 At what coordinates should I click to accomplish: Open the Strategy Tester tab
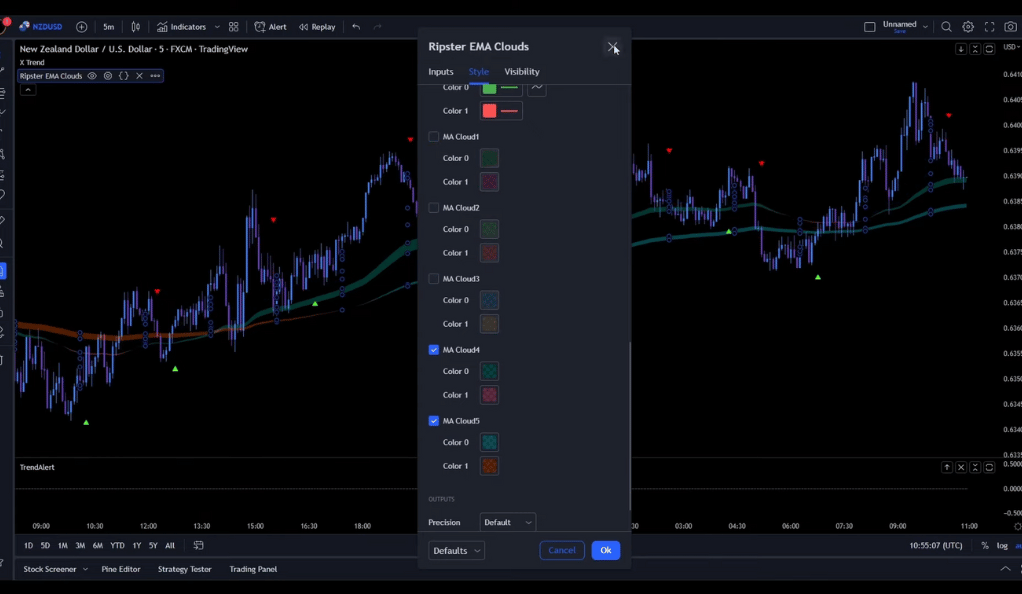point(184,569)
